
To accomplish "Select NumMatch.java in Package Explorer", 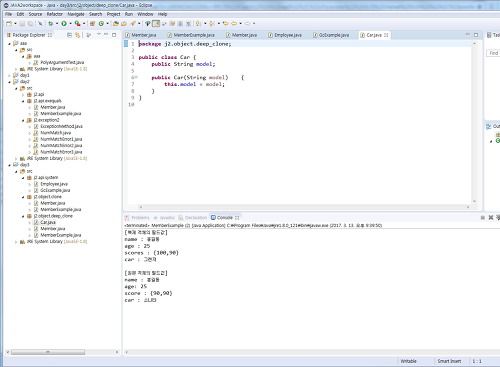I will (52, 133).
